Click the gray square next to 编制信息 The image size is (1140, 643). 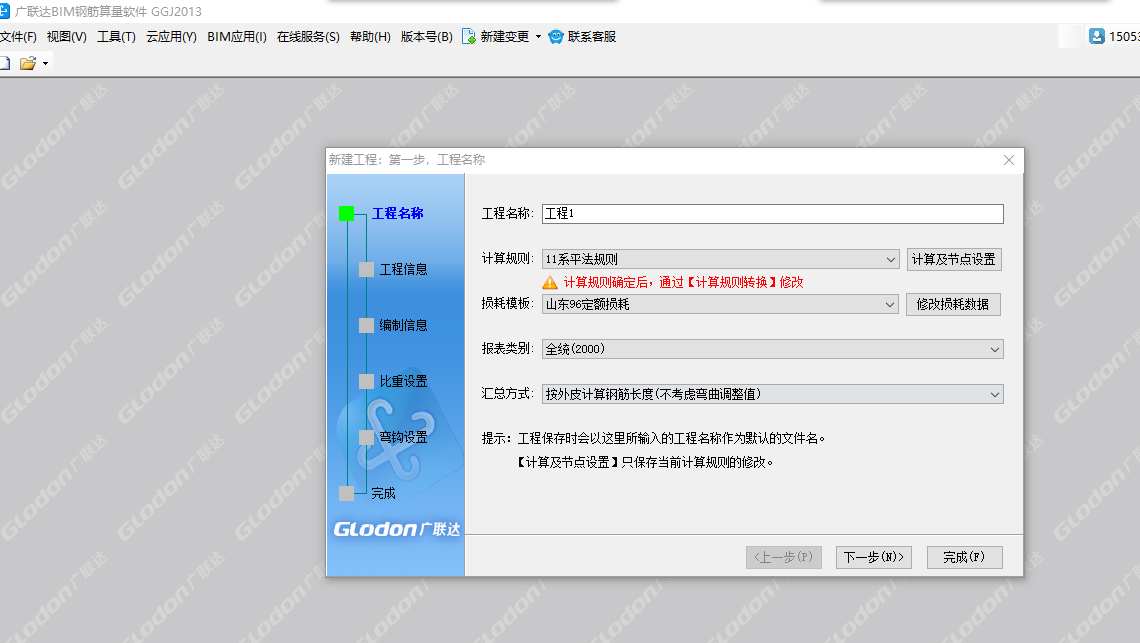coord(366,325)
